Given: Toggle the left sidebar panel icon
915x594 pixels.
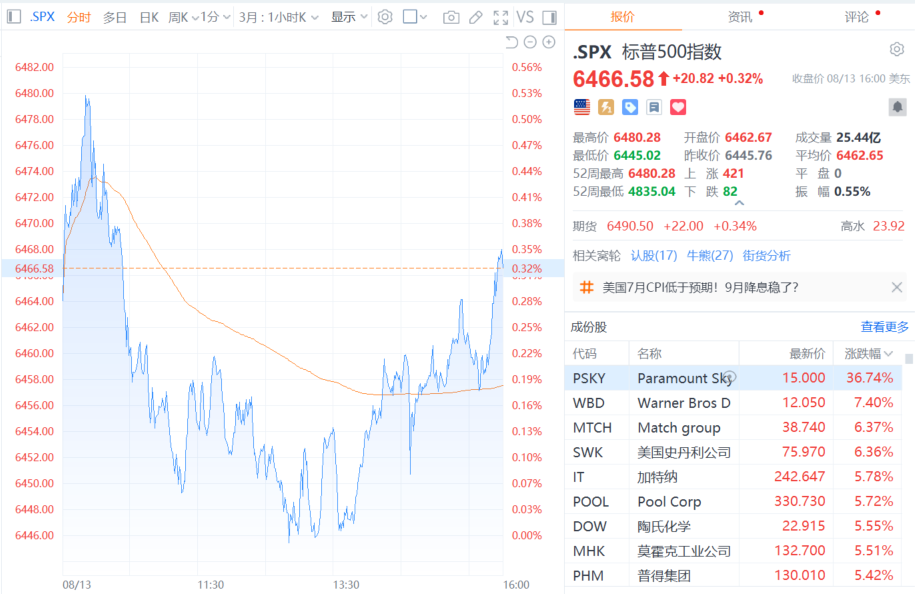Looking at the screenshot, I should 14,17.
